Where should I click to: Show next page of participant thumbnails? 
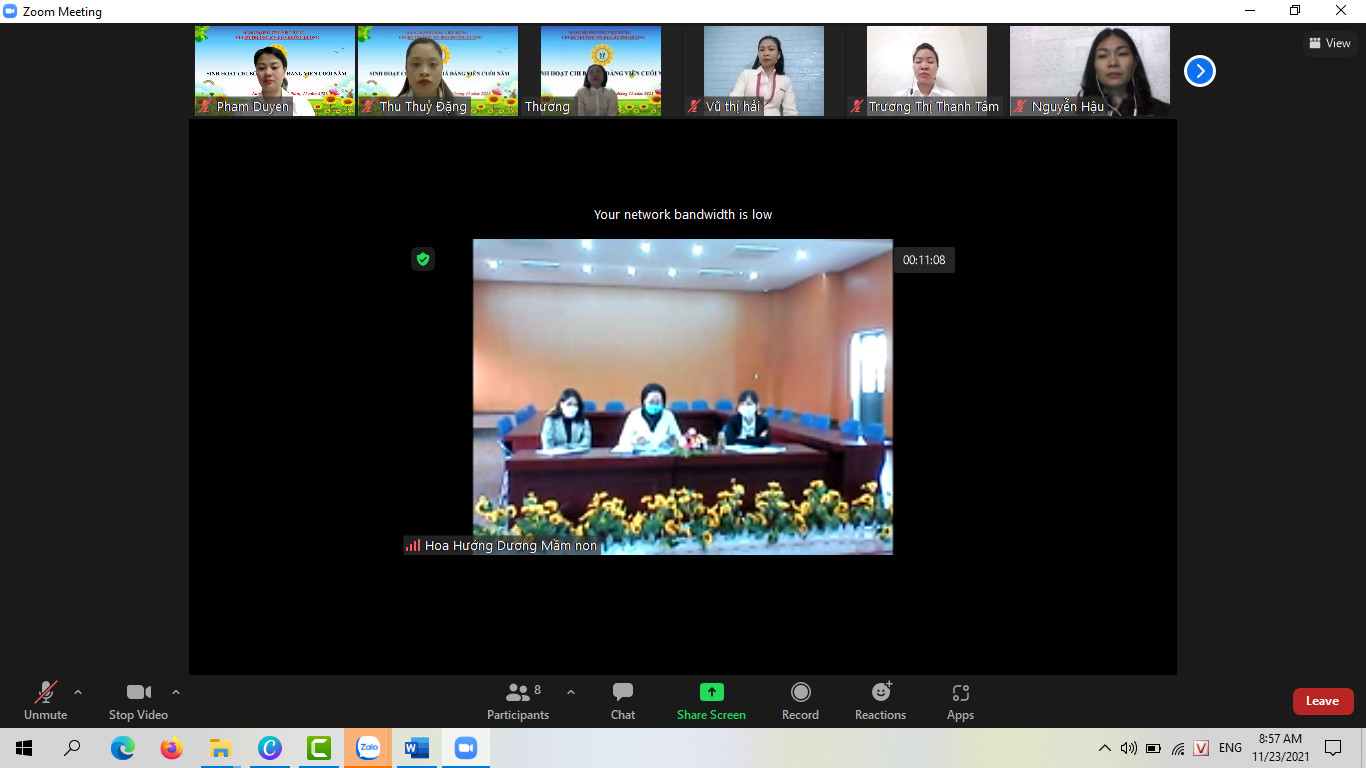pyautogui.click(x=1200, y=71)
